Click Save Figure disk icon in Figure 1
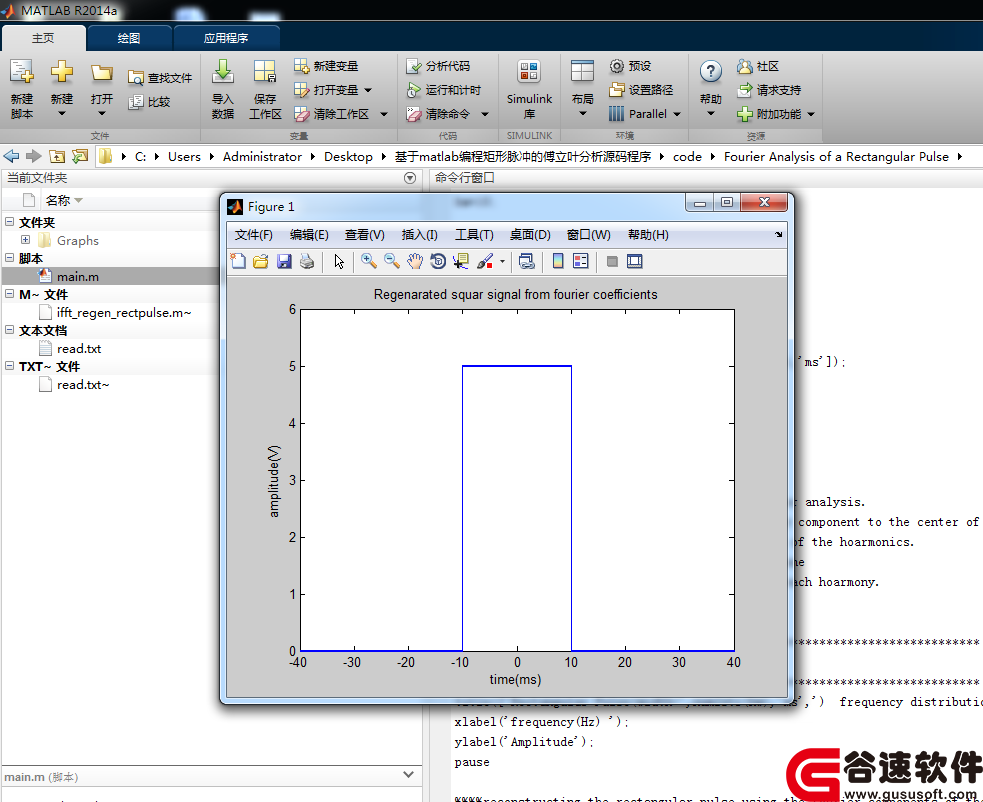The image size is (983, 802). coord(284,261)
